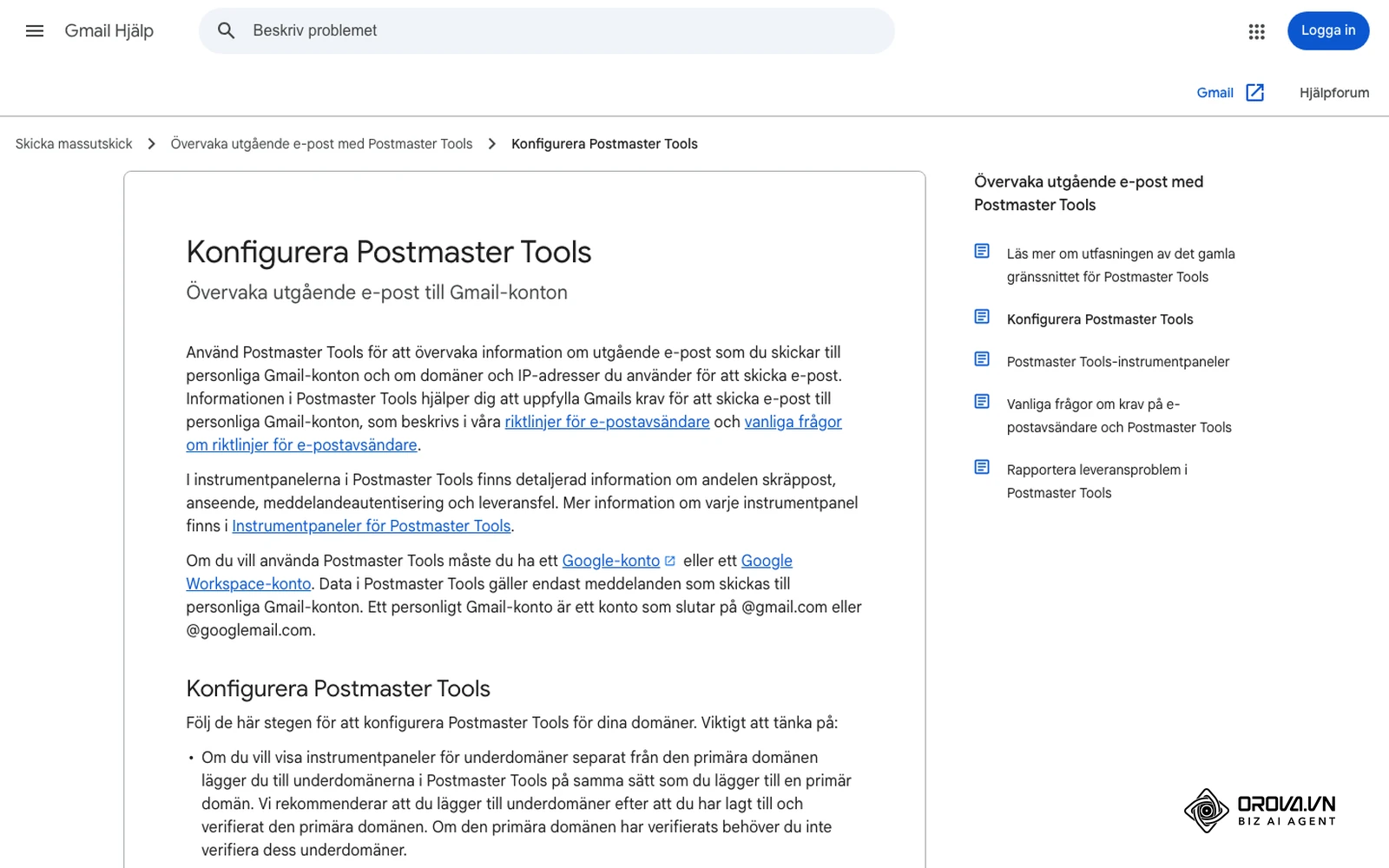
Task: Click article icon beside 'Postmaster Tools-instrumentpaneler'
Action: [982, 359]
